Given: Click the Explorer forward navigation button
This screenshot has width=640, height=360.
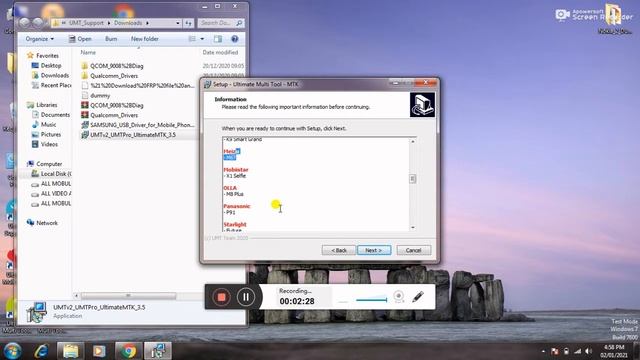Looking at the screenshot, I should pyautogui.click(x=38, y=23).
